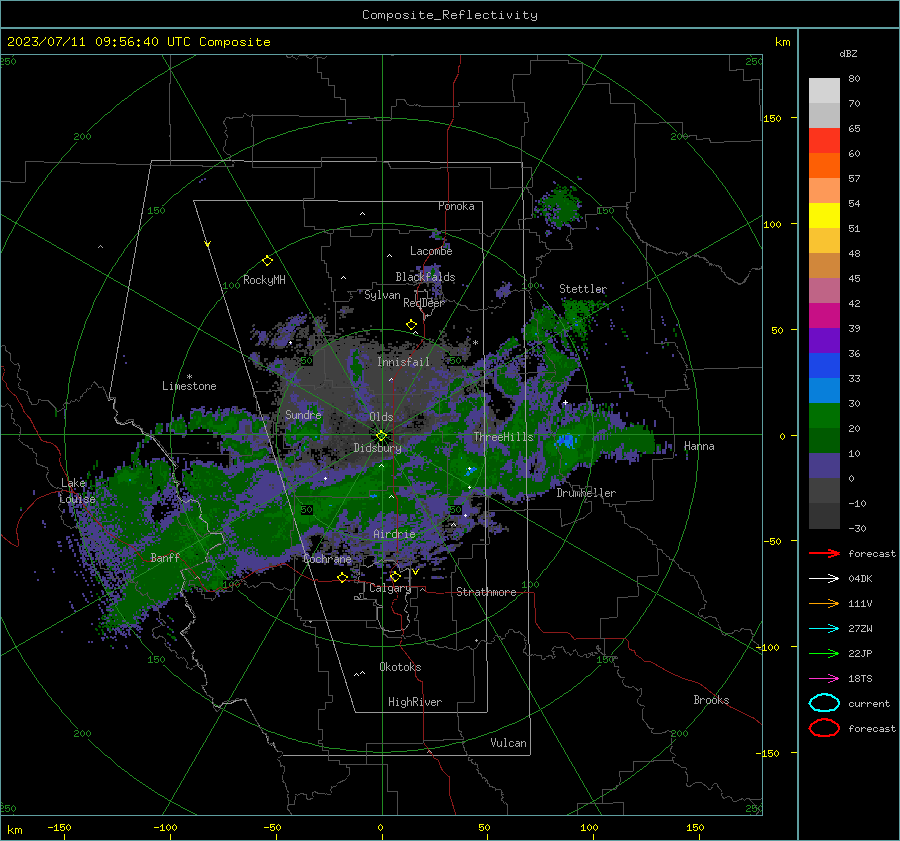Pick the bright yellow swatch on dBZ scale
The image size is (900, 841).
(824, 215)
